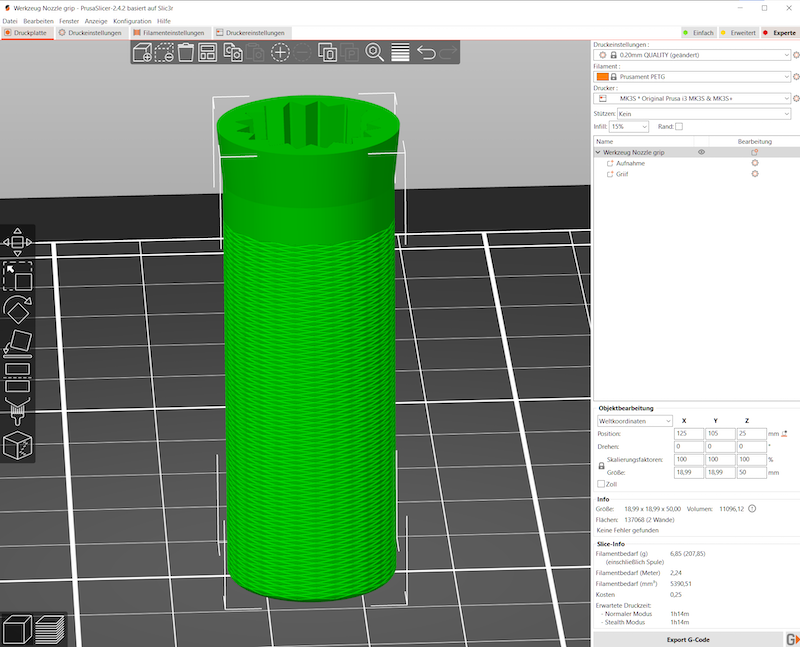Collapse the Werkzeug Nozzle grip tree
Image resolution: width=800 pixels, height=647 pixels.
pyautogui.click(x=598, y=152)
